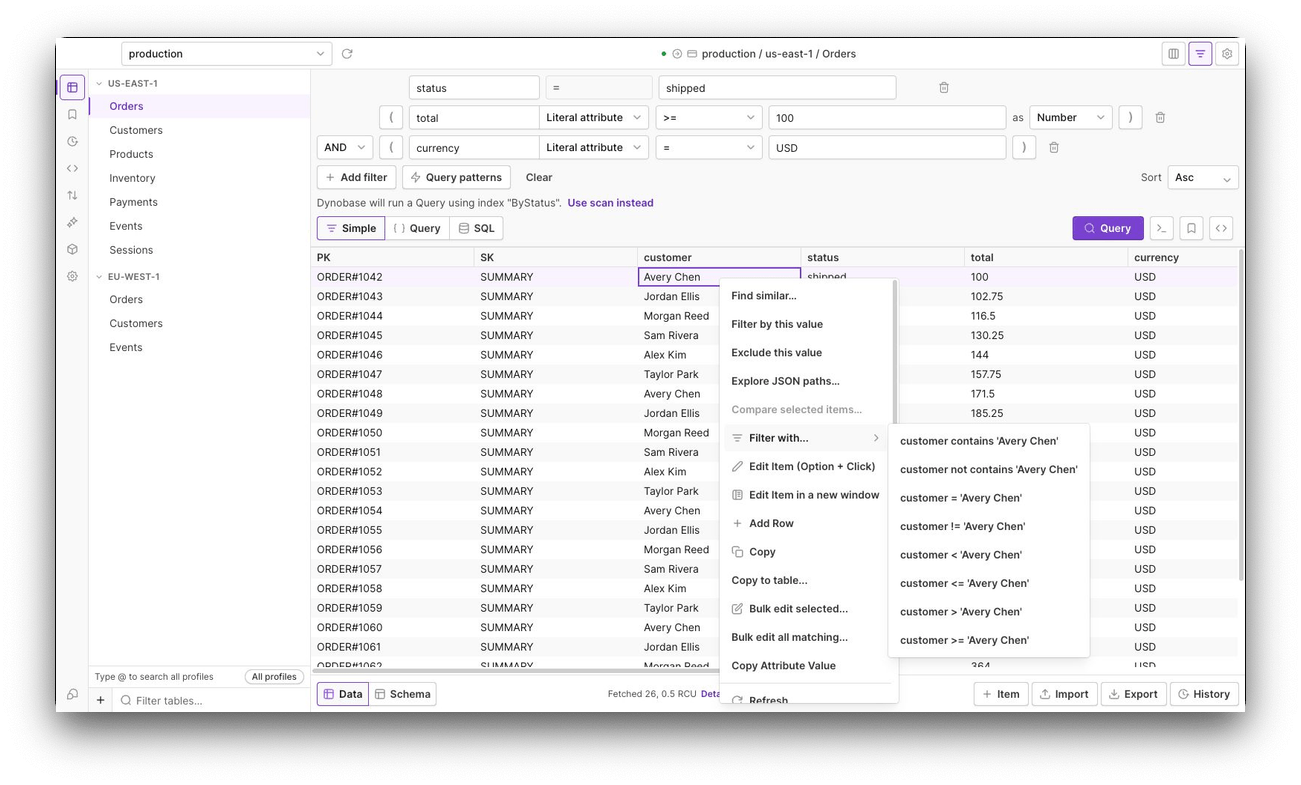Viewport: 1301px width, 785px height.
Task: Choose Filter by this value
Action: coord(806,324)
